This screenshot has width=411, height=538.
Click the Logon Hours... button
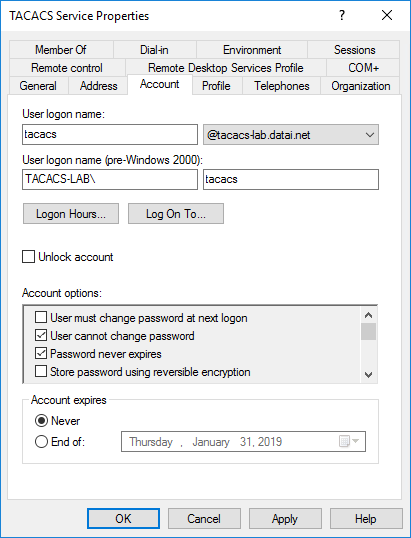coord(71,214)
